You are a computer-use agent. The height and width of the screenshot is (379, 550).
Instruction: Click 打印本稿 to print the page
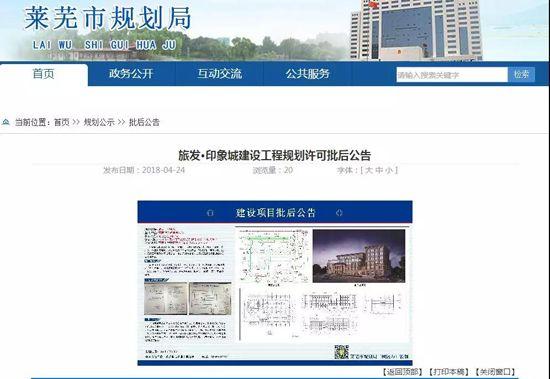point(449,372)
